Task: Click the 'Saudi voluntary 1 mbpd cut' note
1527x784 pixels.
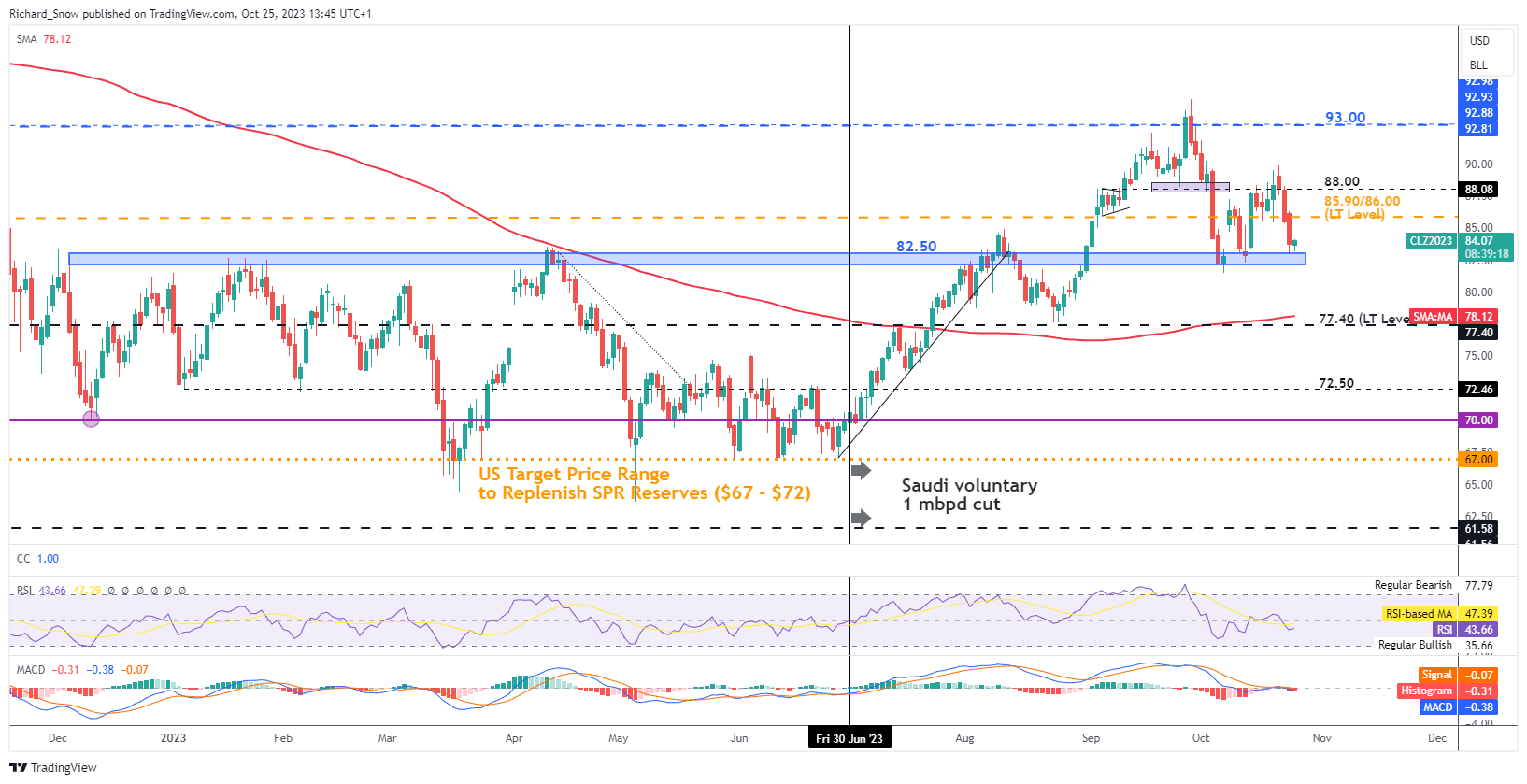Action: click(969, 494)
